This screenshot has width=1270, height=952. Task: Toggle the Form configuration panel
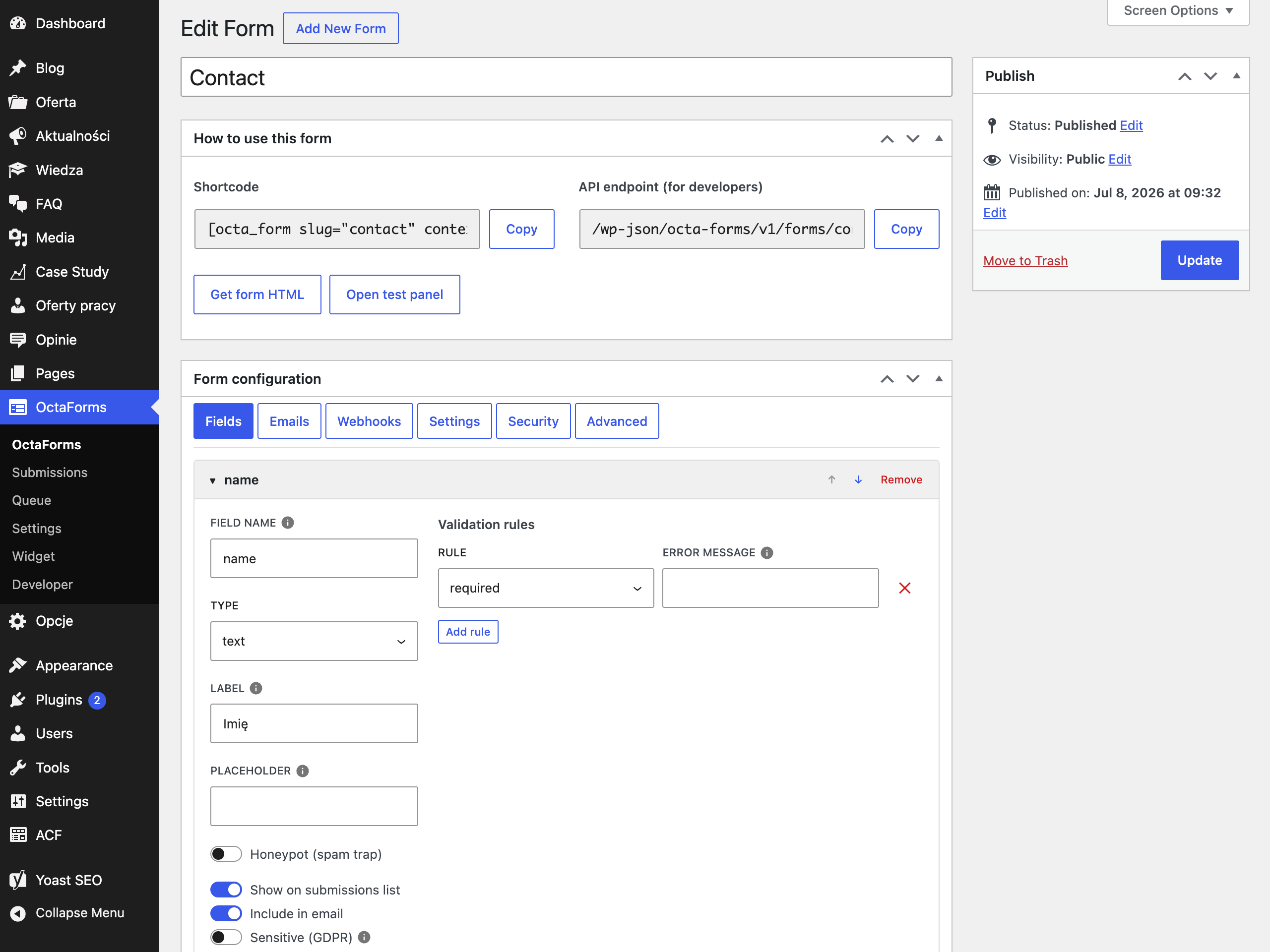point(939,379)
